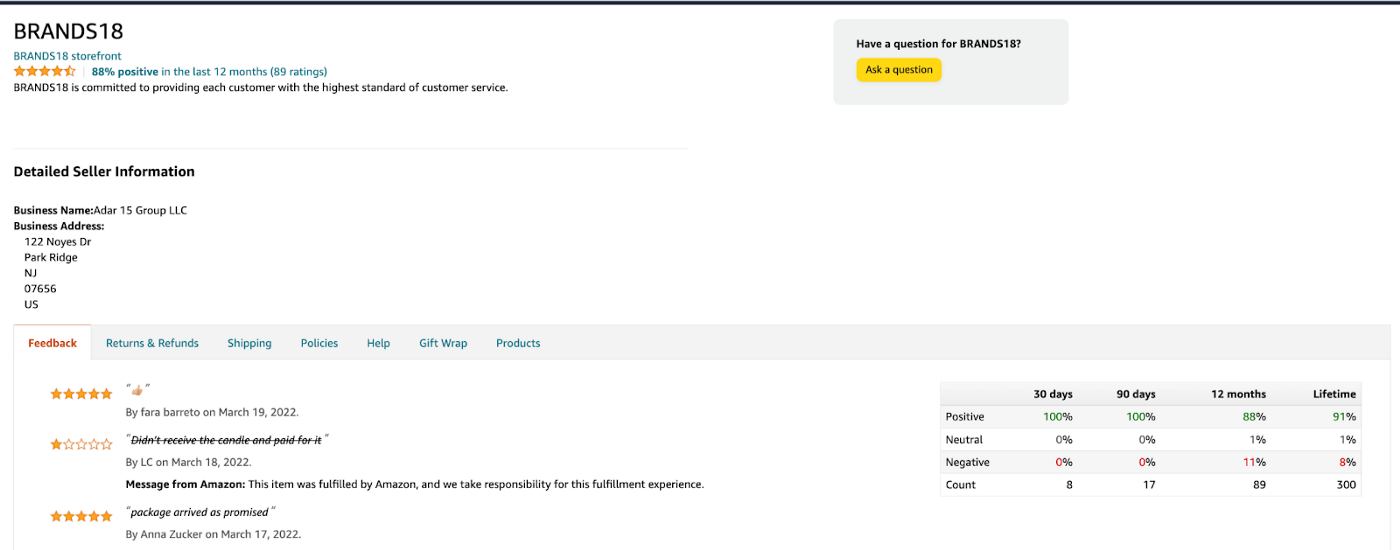The width and height of the screenshot is (1400, 550).
Task: Go to the Policies tab
Action: click(319, 343)
